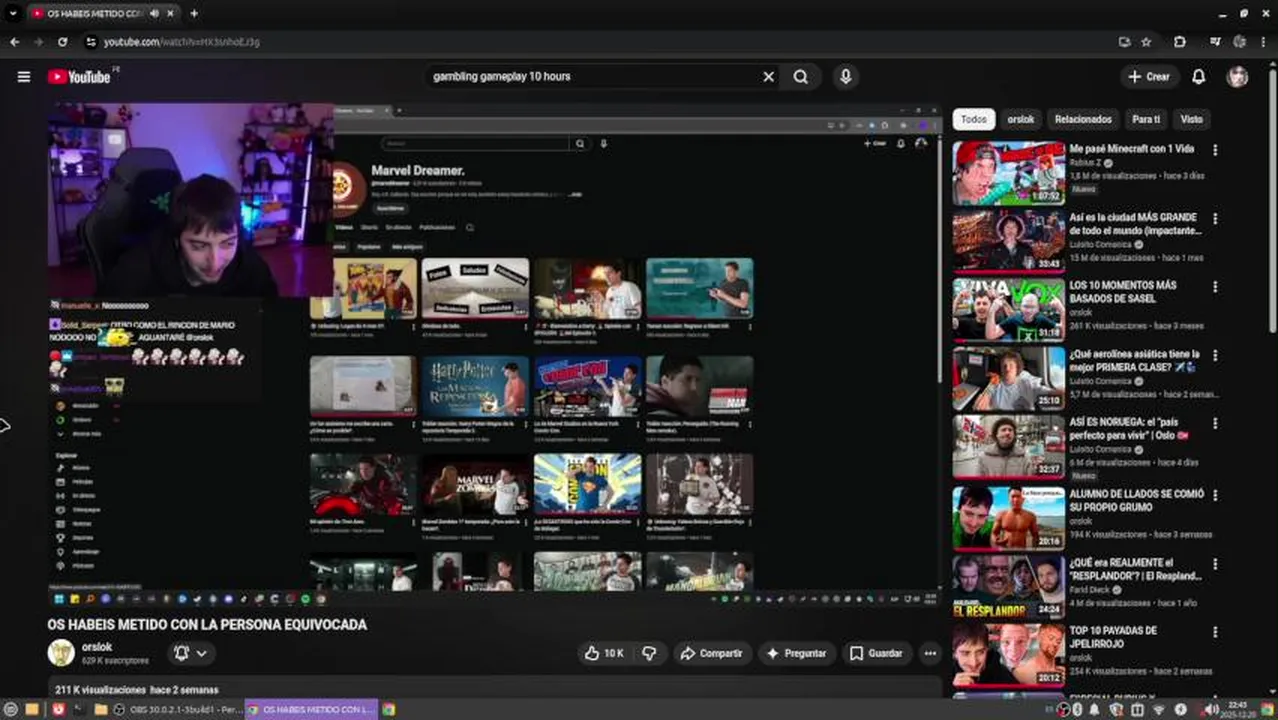Open options for 'ASÍ ES NORUEGA' video
1278x720 pixels.
click(x=1215, y=423)
